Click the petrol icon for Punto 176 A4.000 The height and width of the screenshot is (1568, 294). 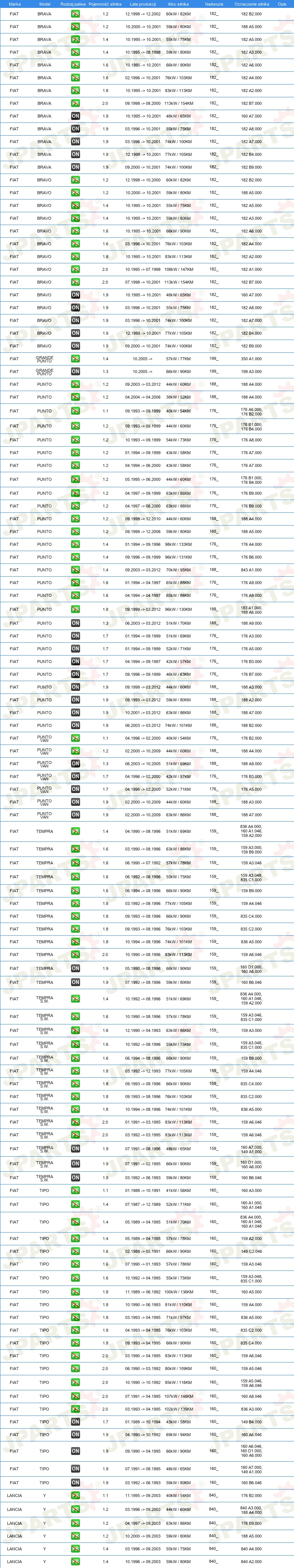click(x=76, y=545)
